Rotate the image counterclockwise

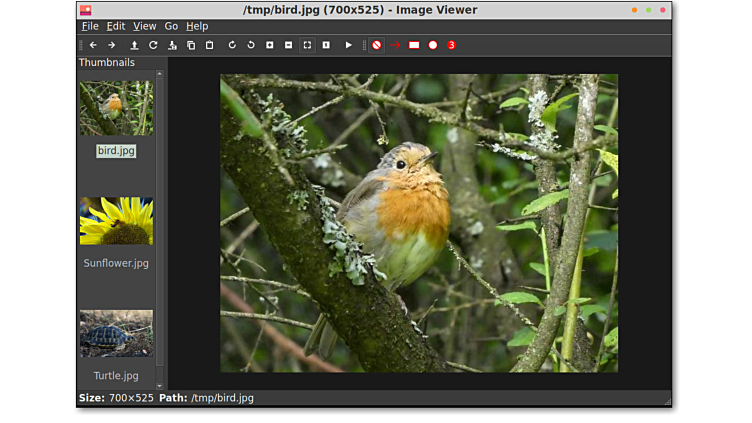pyautogui.click(x=251, y=45)
